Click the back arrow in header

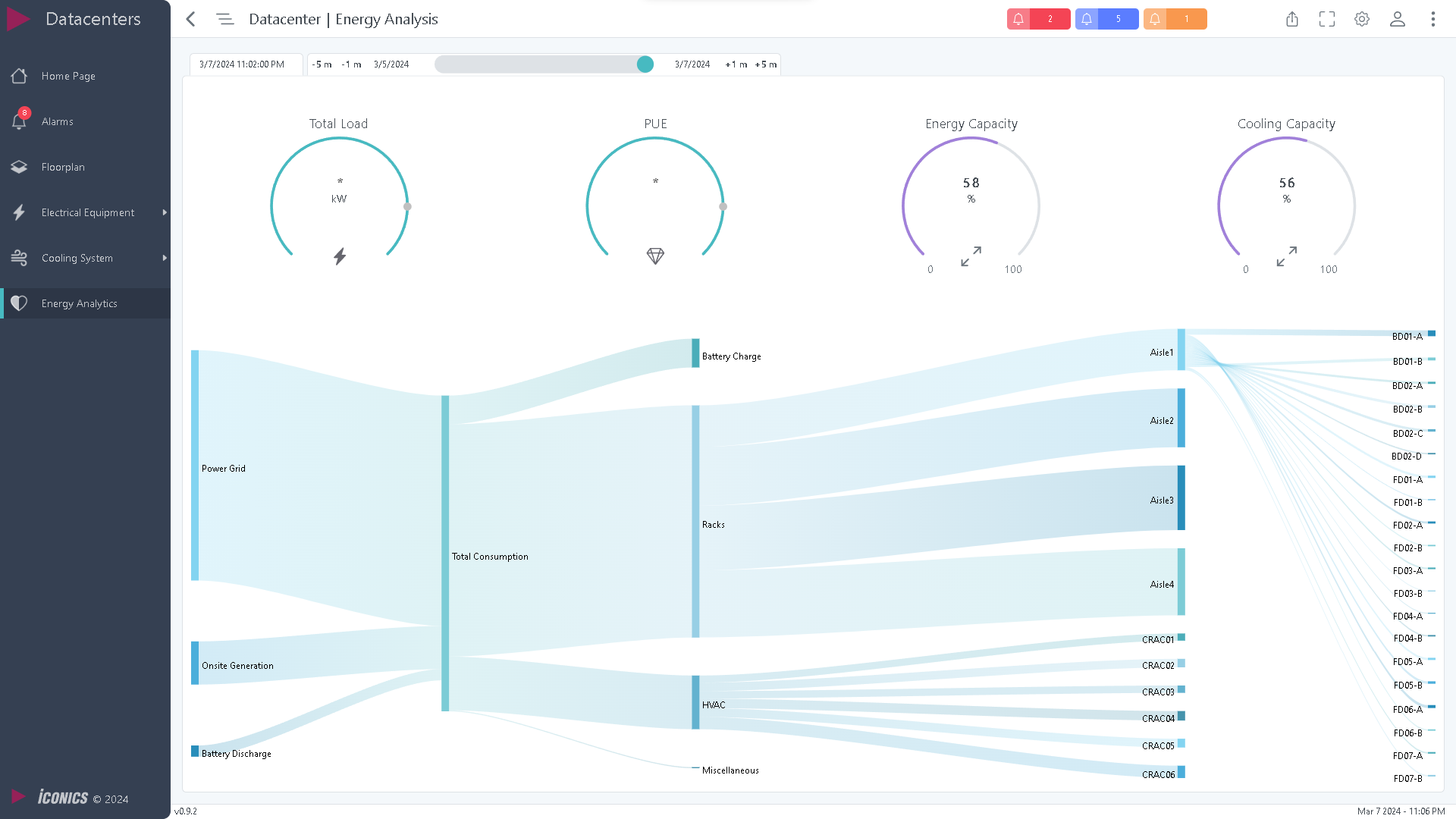point(191,19)
